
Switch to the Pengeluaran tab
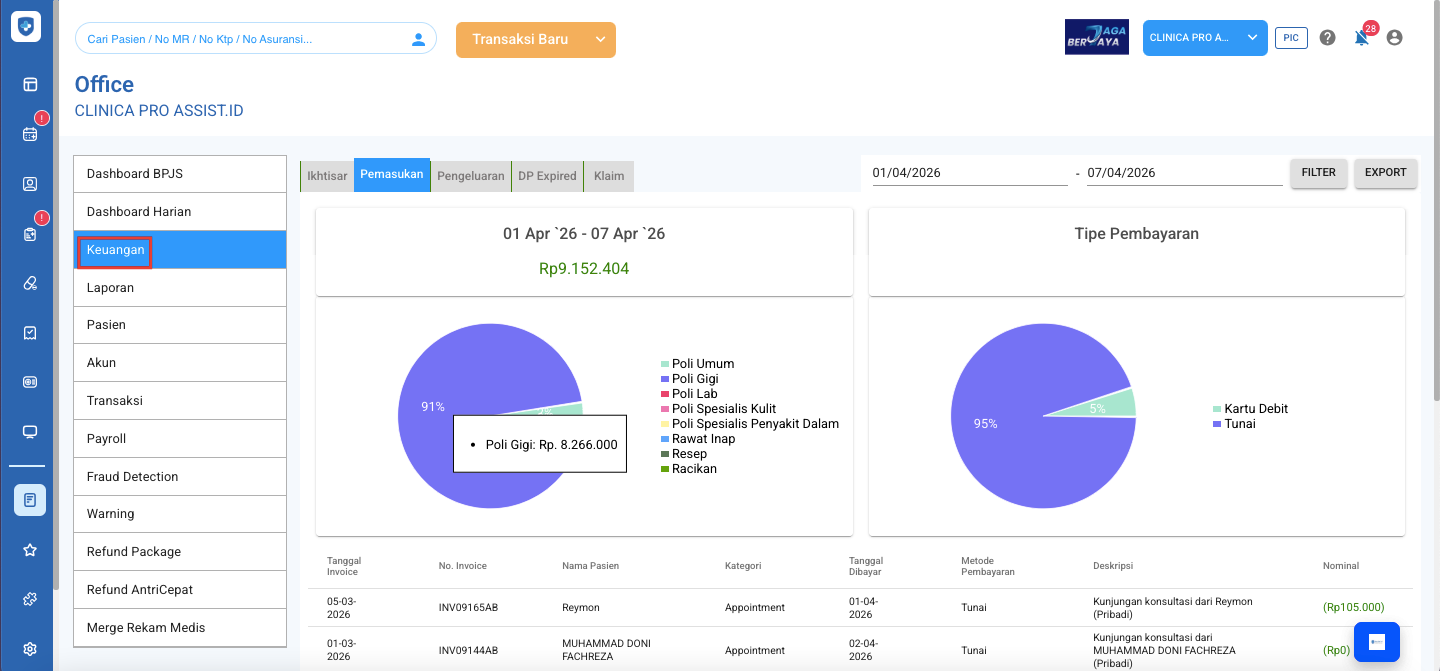[471, 176]
